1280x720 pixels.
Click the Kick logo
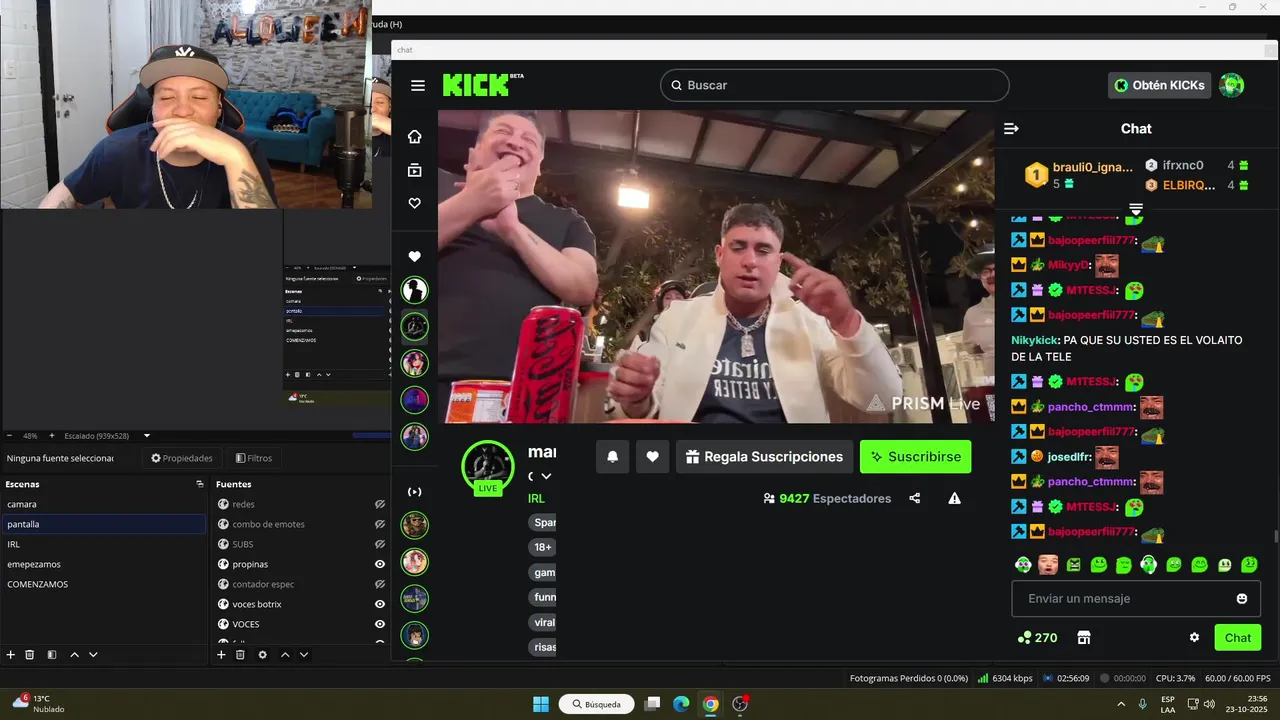pyautogui.click(x=483, y=85)
